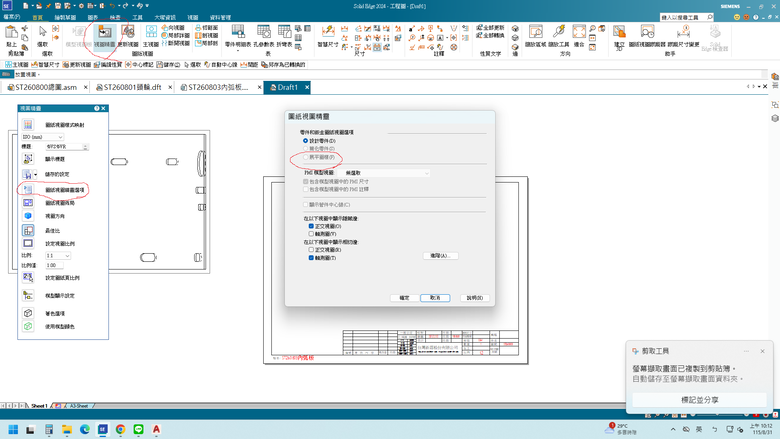Click the Best Fit (最佳比) panel icon
This screenshot has width=780, height=439.
pyautogui.click(x=28, y=230)
